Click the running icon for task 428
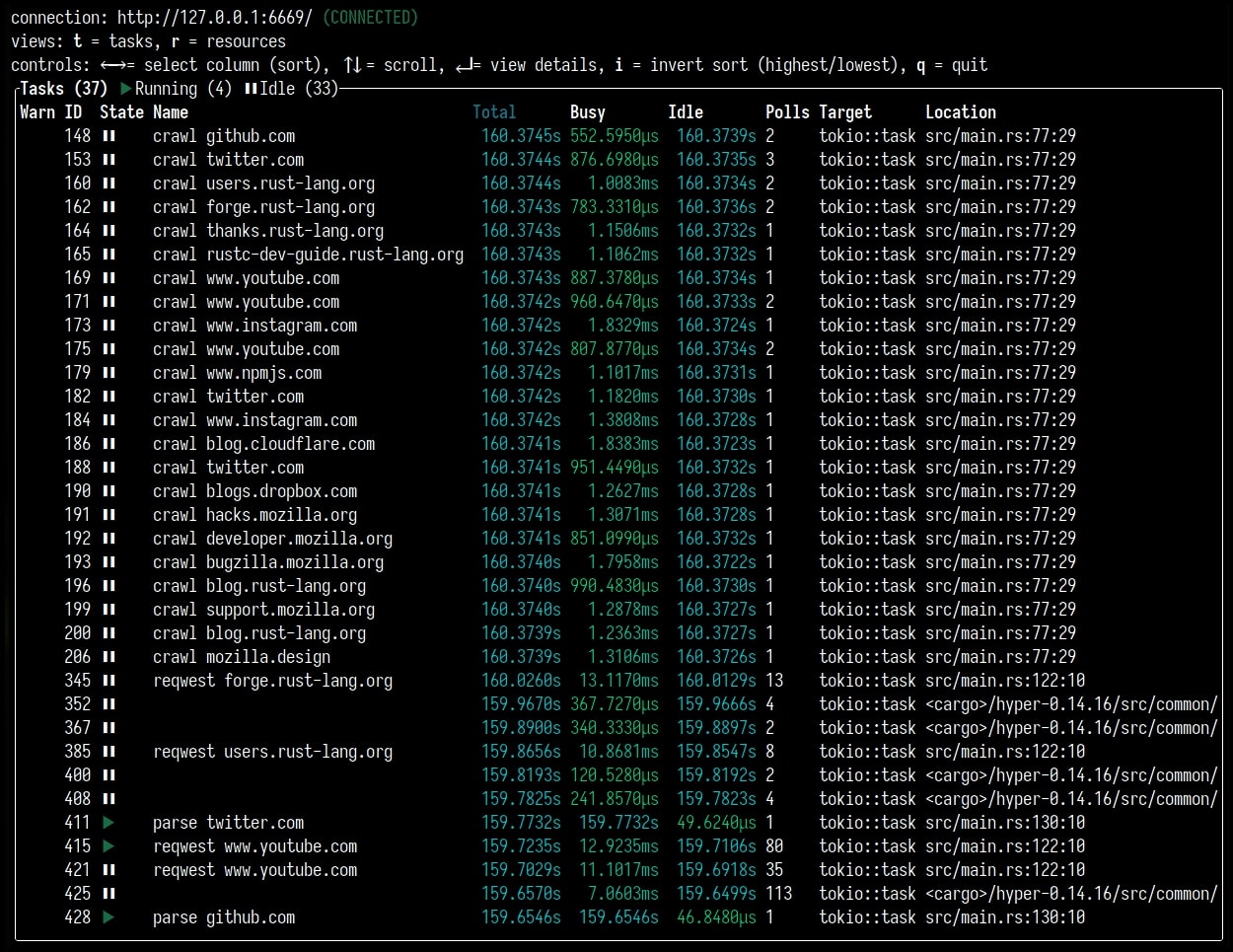The image size is (1233, 952). 109,917
